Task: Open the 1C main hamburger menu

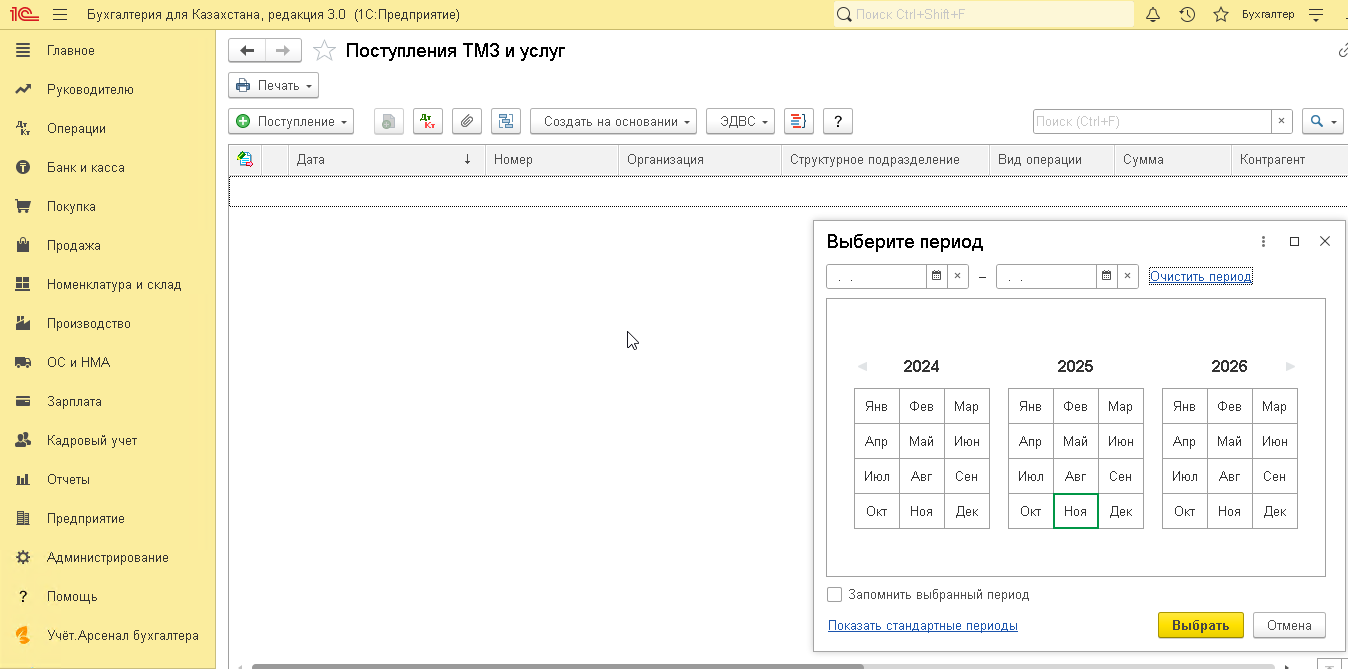Action: [59, 15]
